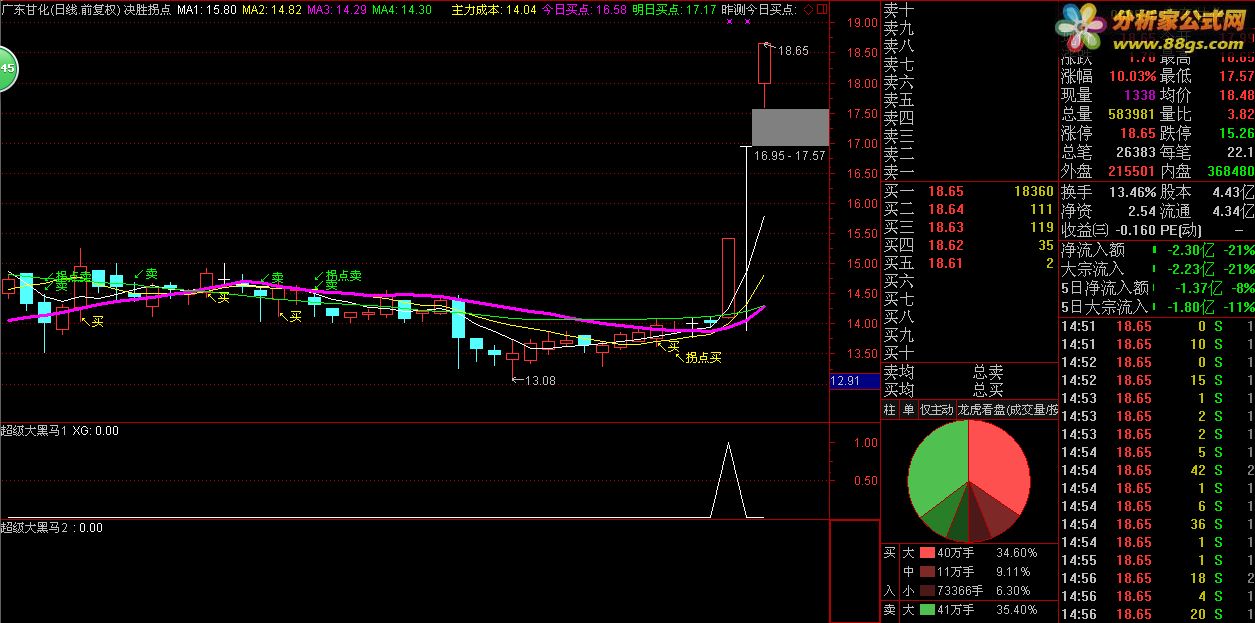
Task: Click the tall red limit-up candle near 18.65
Action: (x=765, y=64)
